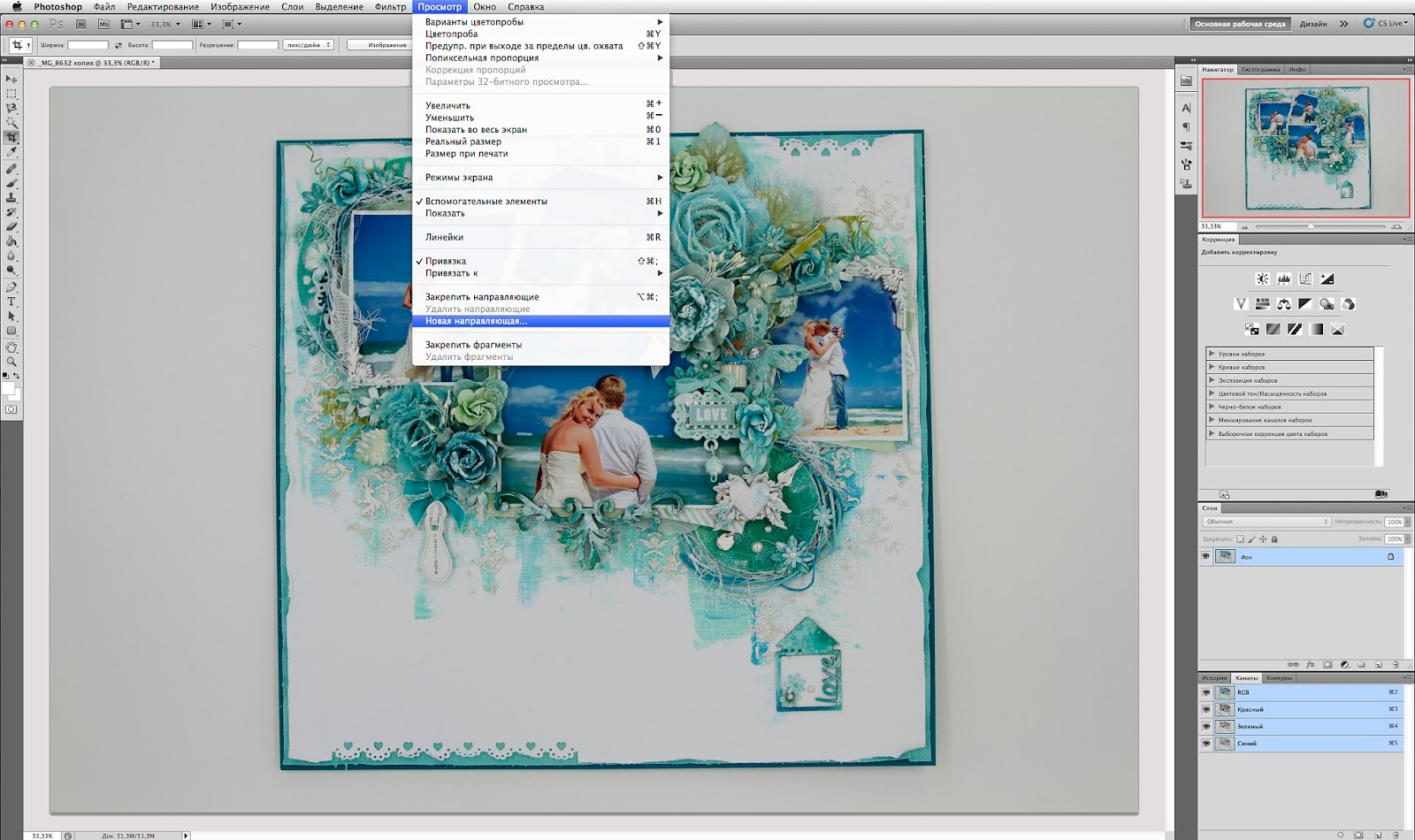Select the Type tool
This screenshot has width=1415, height=840.
tap(11, 302)
